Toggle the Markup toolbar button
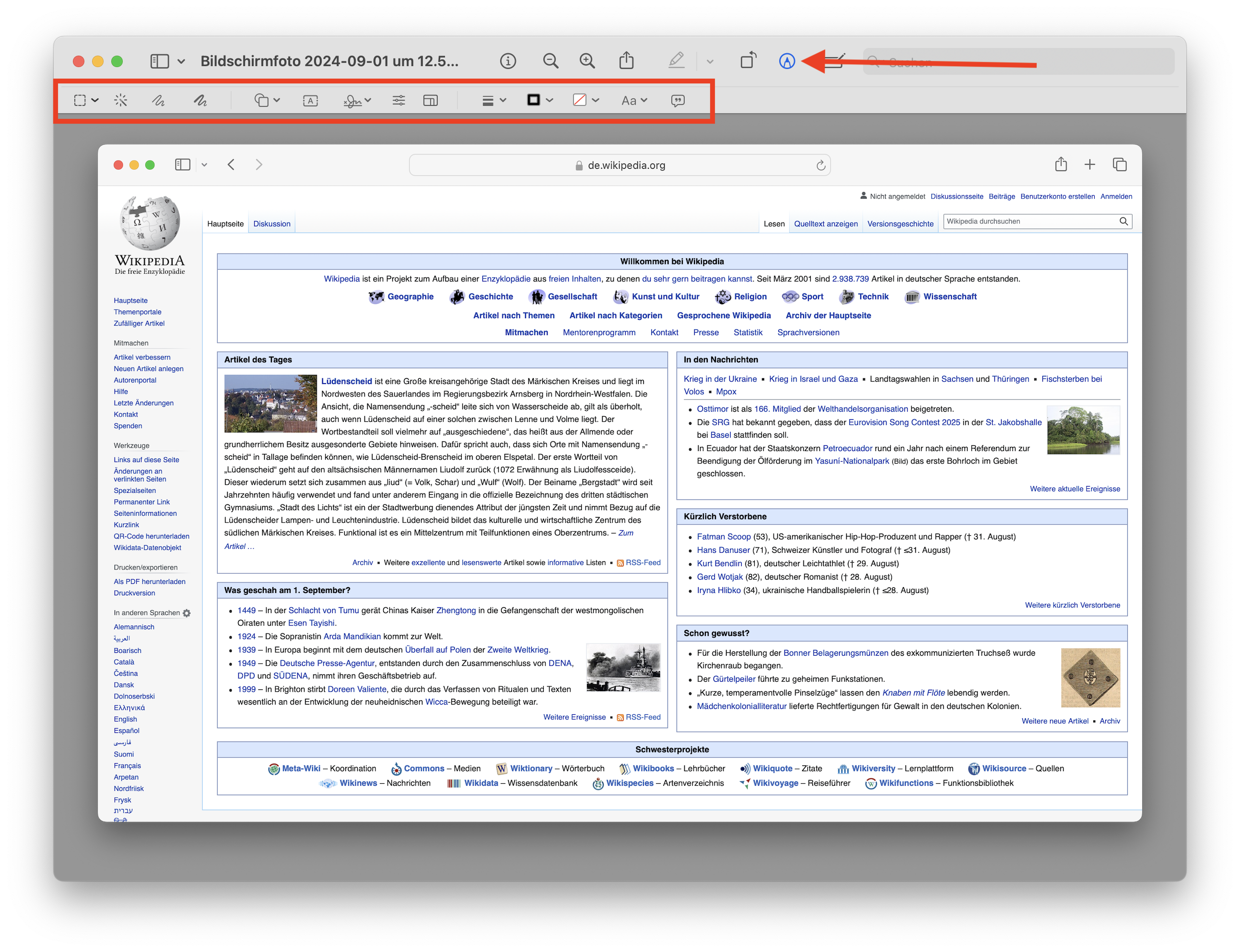This screenshot has width=1240, height=952. pyautogui.click(x=786, y=60)
